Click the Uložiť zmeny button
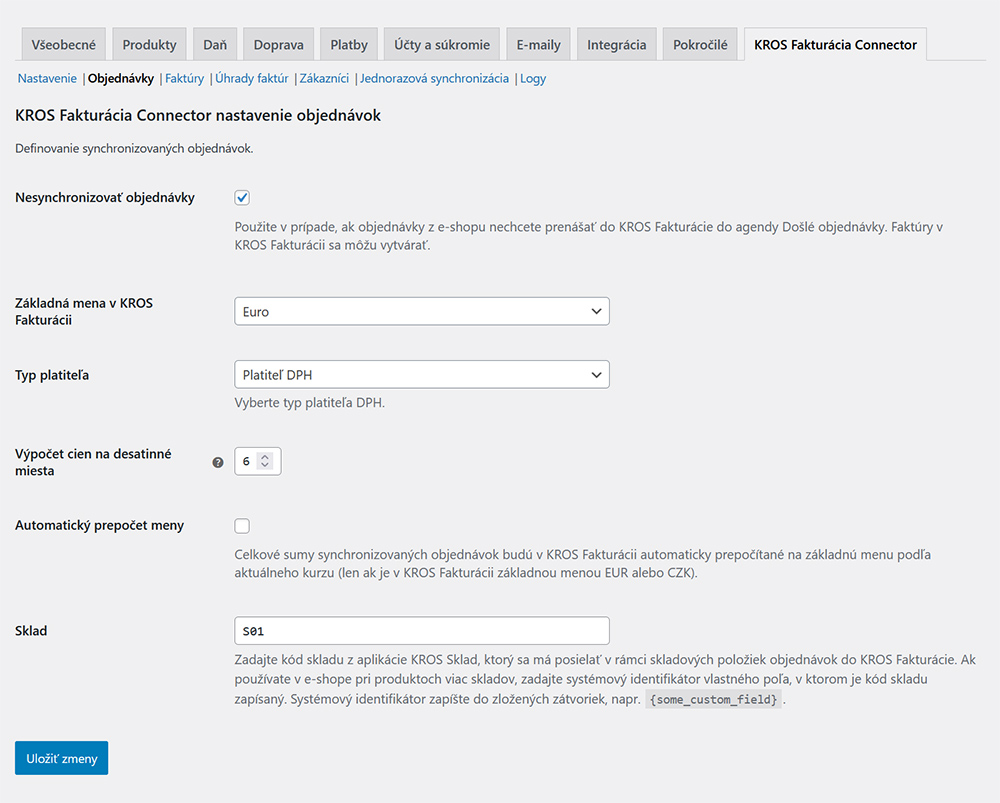 pos(61,758)
